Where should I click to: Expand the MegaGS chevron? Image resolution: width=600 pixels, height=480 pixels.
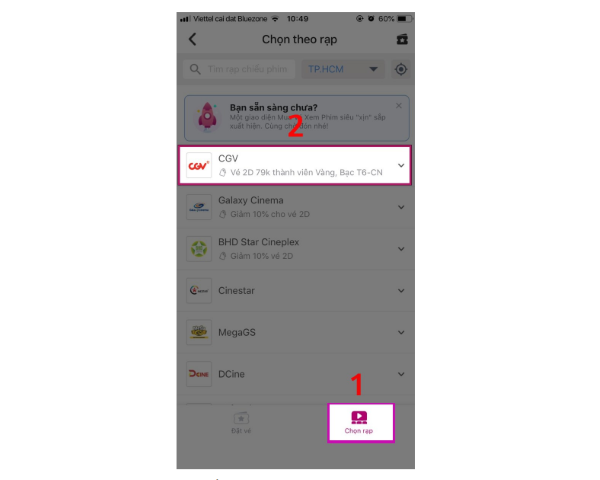[401, 333]
